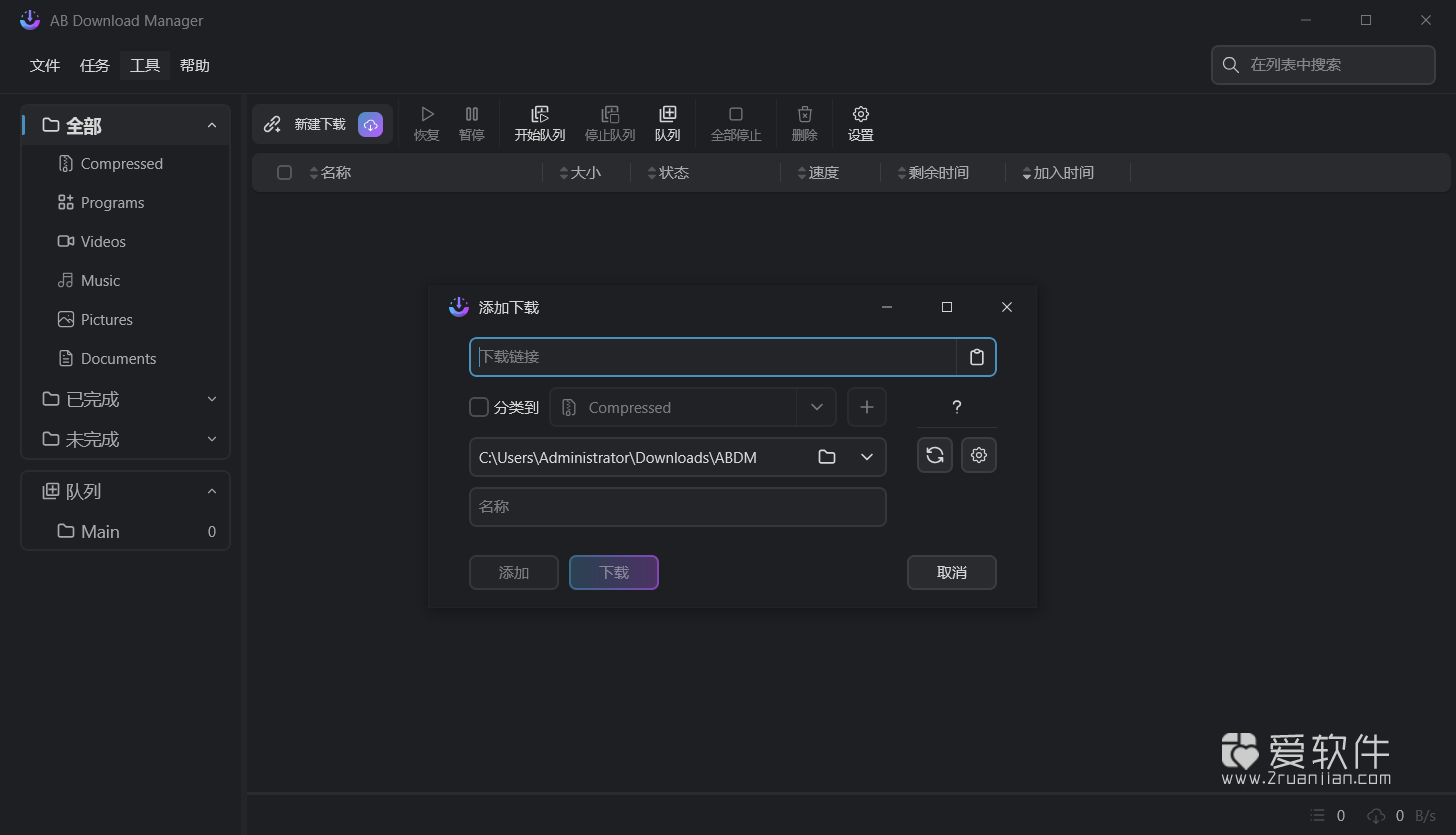Browse folder icon in path field
This screenshot has width=1456, height=835.
827,457
